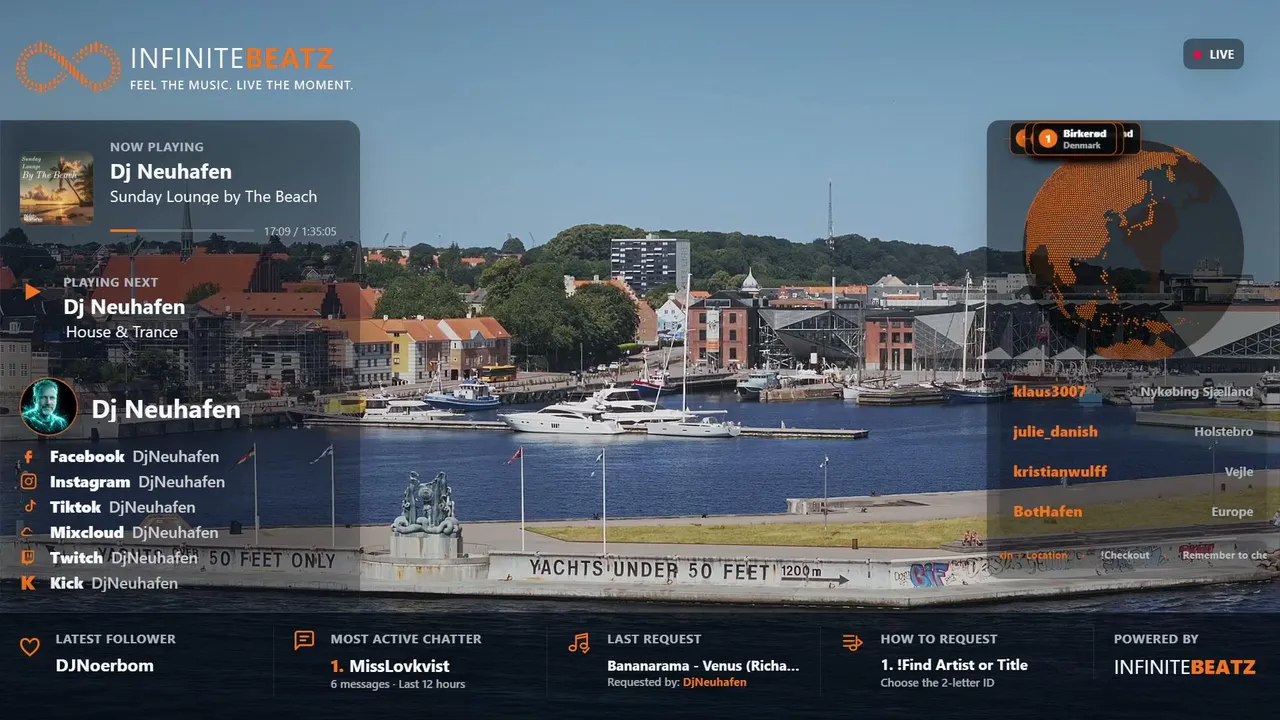Viewport: 1280px width, 720px height.
Task: Click the track progress bar
Action: pos(182,231)
